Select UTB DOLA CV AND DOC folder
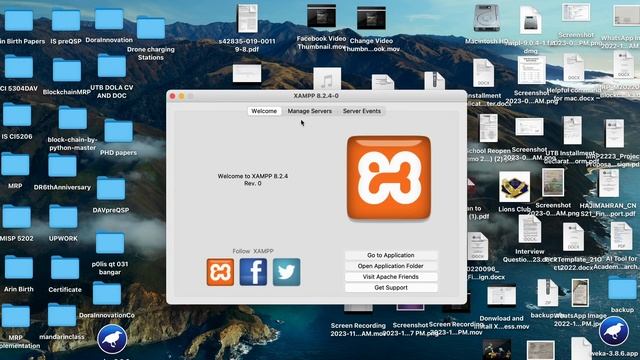 click(111, 66)
